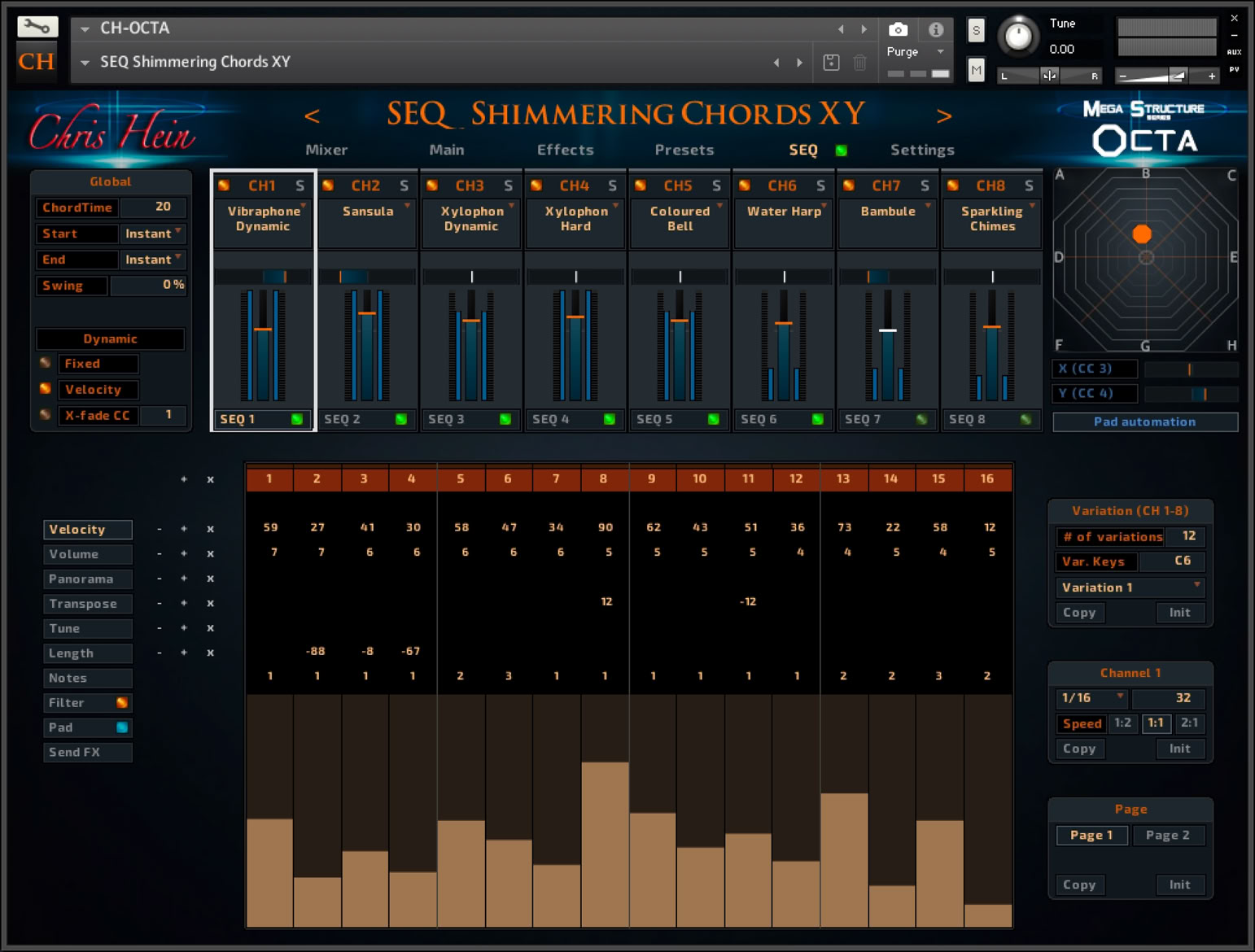Select the Volume sequencer row
Image resolution: width=1255 pixels, height=952 pixels.
[88, 554]
